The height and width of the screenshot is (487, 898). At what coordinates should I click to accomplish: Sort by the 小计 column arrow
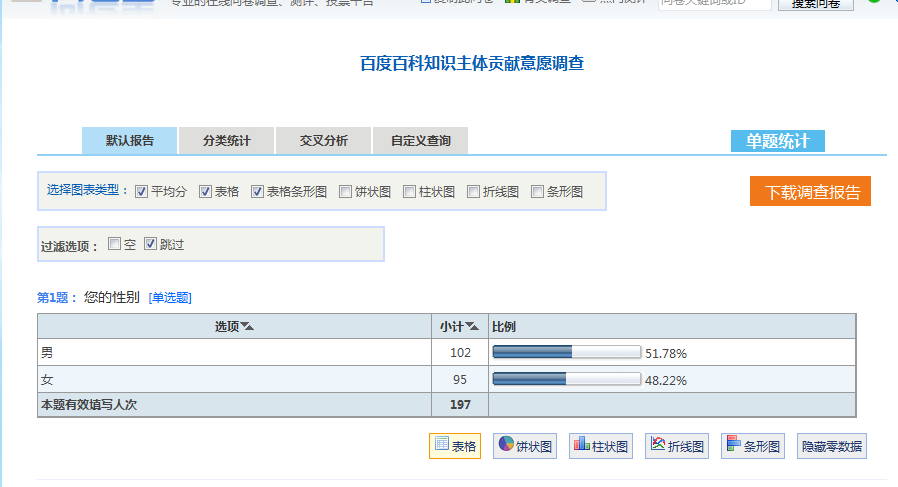click(x=472, y=327)
